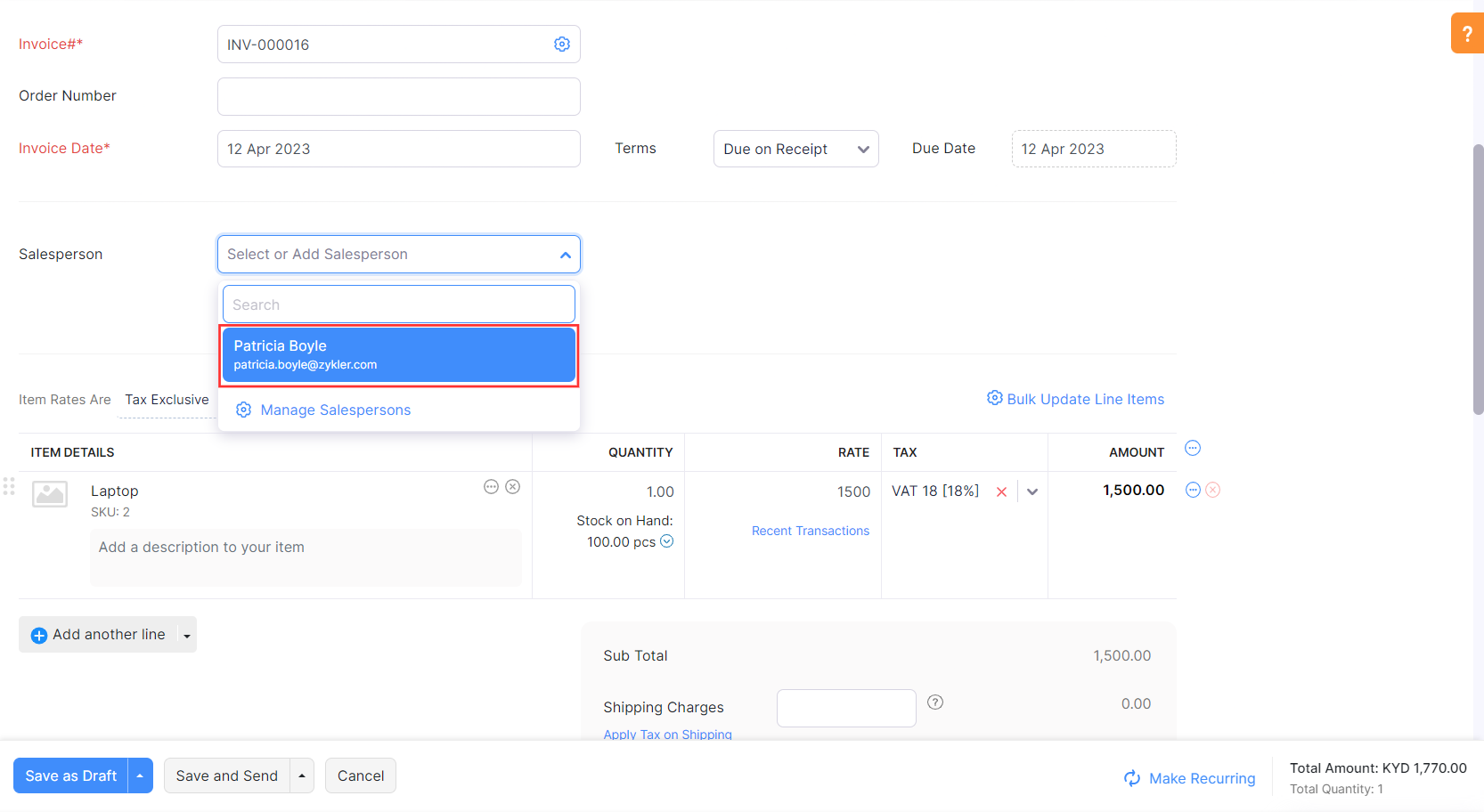
Task: Click the red delete row icon beside the amount
Action: tap(1213, 490)
